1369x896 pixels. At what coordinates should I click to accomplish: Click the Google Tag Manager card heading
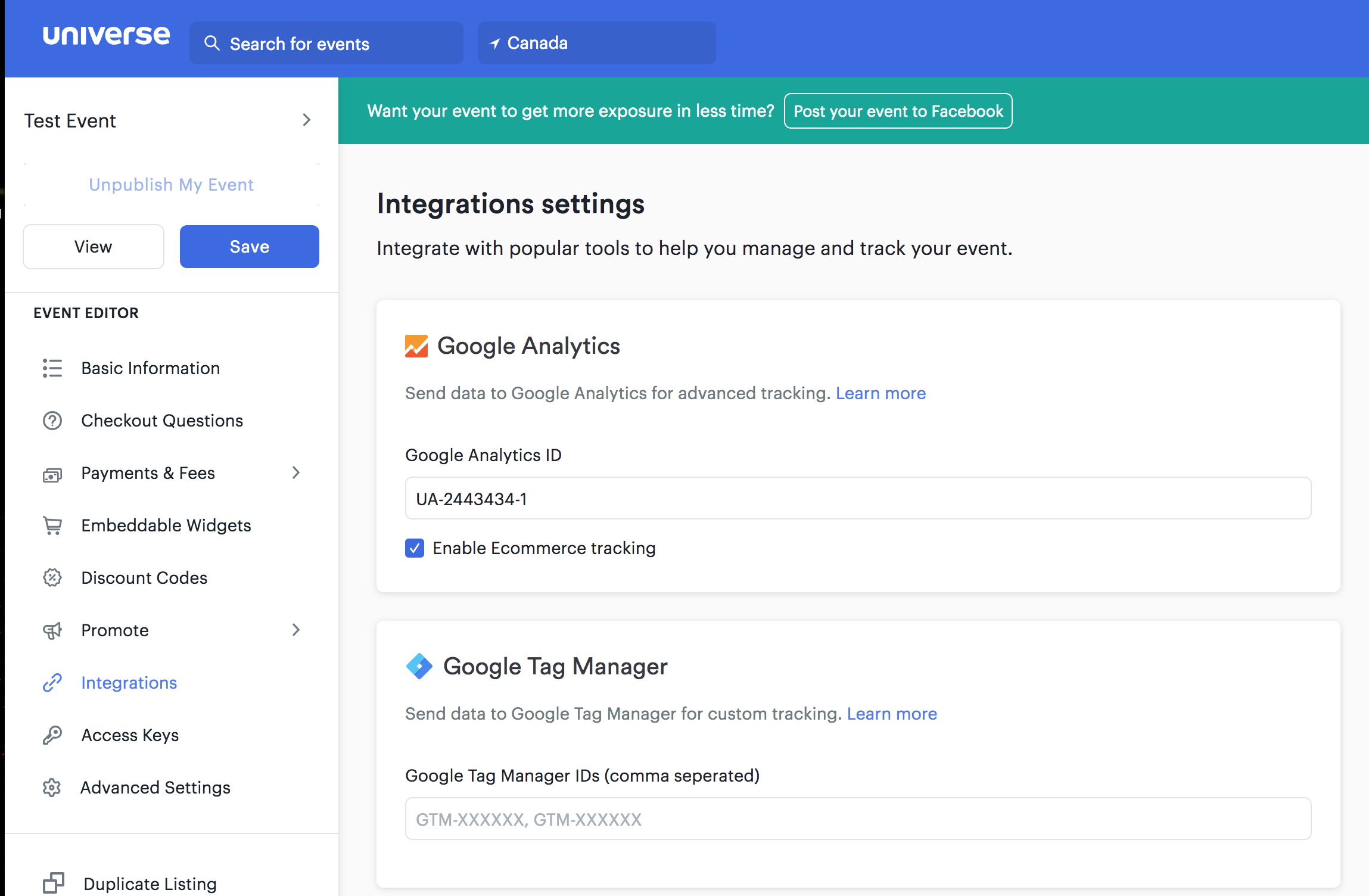coord(555,666)
